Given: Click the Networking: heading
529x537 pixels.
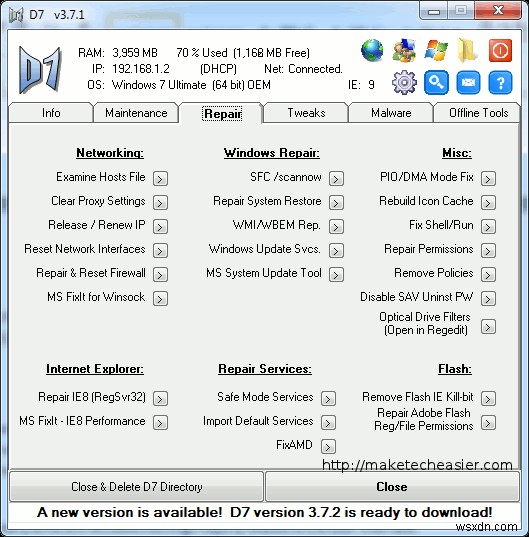Looking at the screenshot, I should click(x=110, y=153).
